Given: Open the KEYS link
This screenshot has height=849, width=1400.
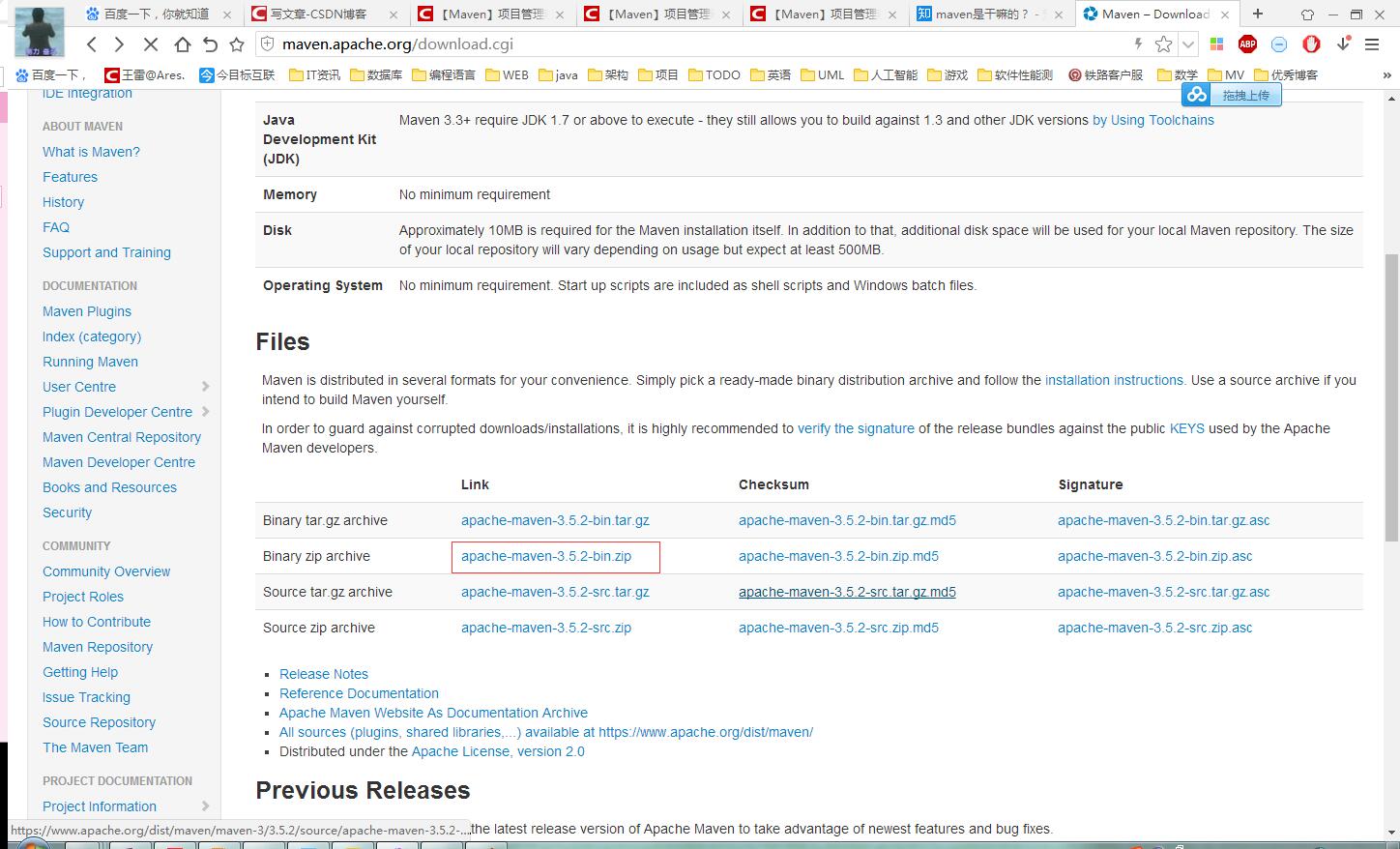Looking at the screenshot, I should coord(1187,428).
